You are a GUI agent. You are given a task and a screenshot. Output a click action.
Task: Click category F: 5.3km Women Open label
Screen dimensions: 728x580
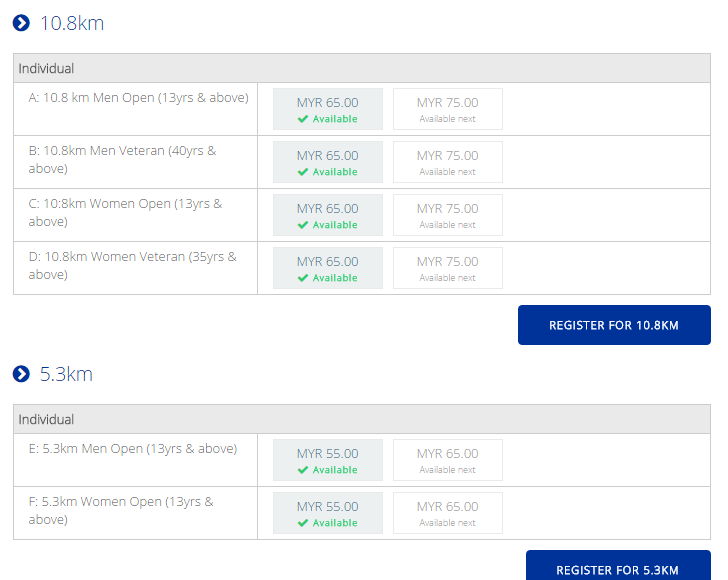(x=121, y=510)
